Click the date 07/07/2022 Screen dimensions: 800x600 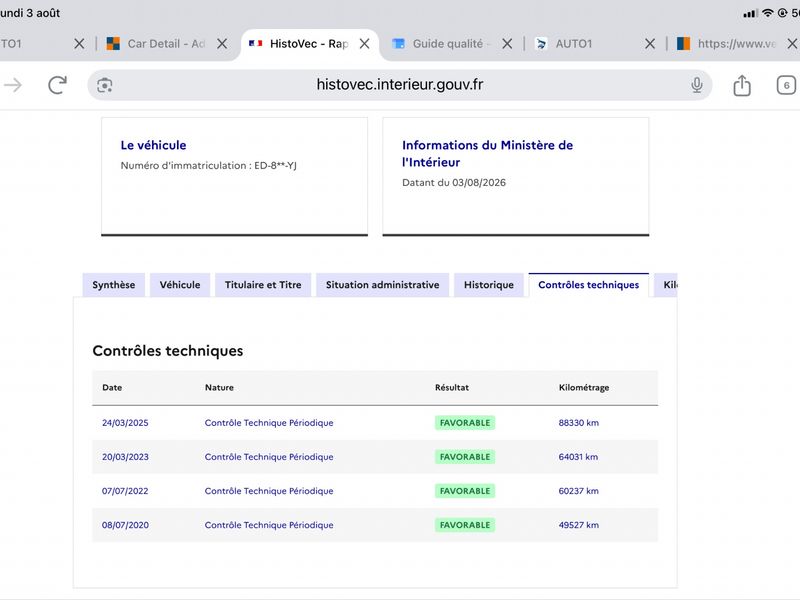click(125, 491)
